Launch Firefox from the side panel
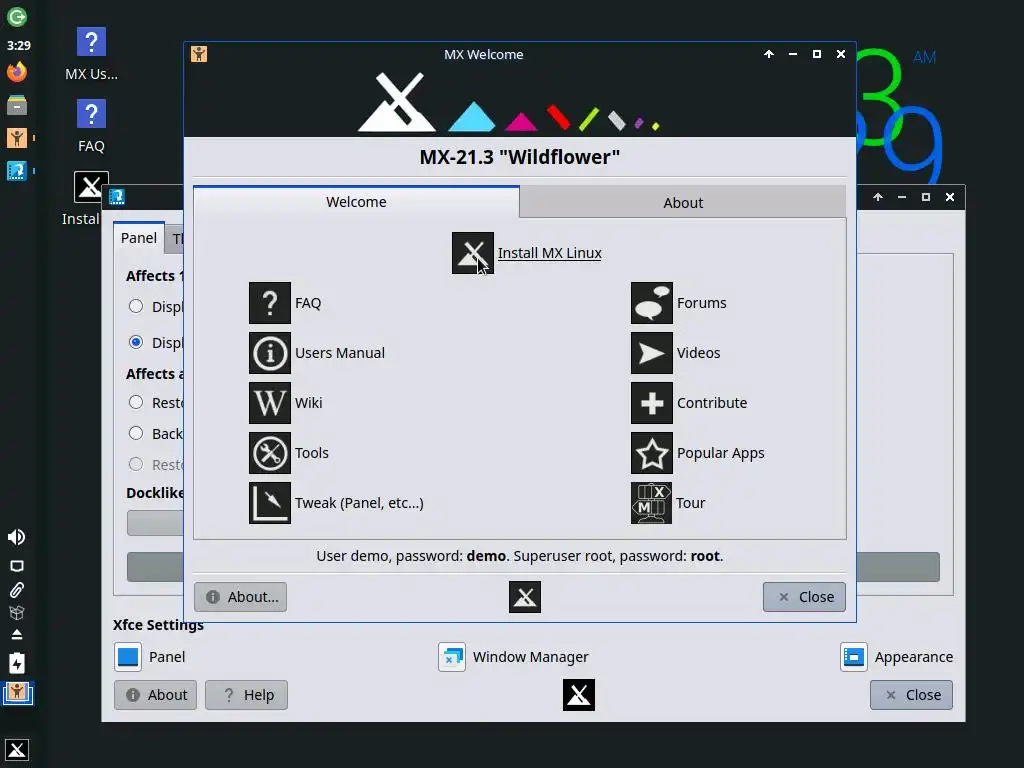Viewport: 1024px width, 768px height. coord(17,72)
